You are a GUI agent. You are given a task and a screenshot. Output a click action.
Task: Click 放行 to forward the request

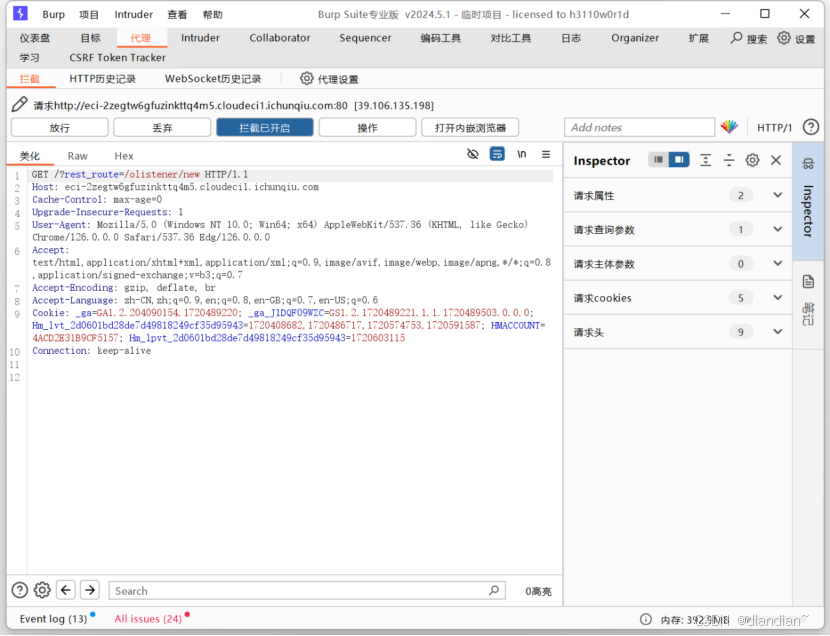click(x=60, y=128)
